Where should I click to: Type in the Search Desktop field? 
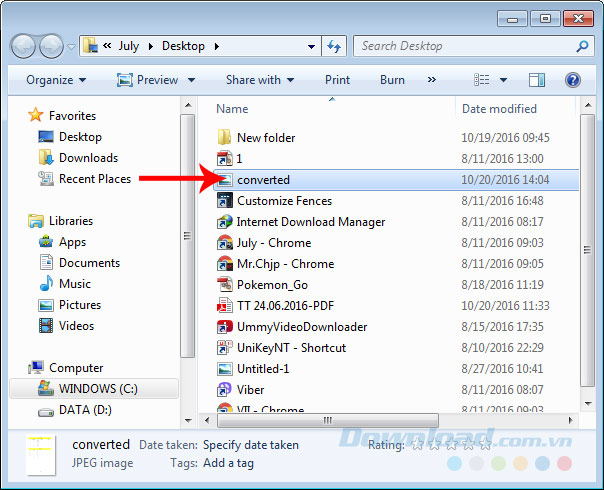click(465, 46)
